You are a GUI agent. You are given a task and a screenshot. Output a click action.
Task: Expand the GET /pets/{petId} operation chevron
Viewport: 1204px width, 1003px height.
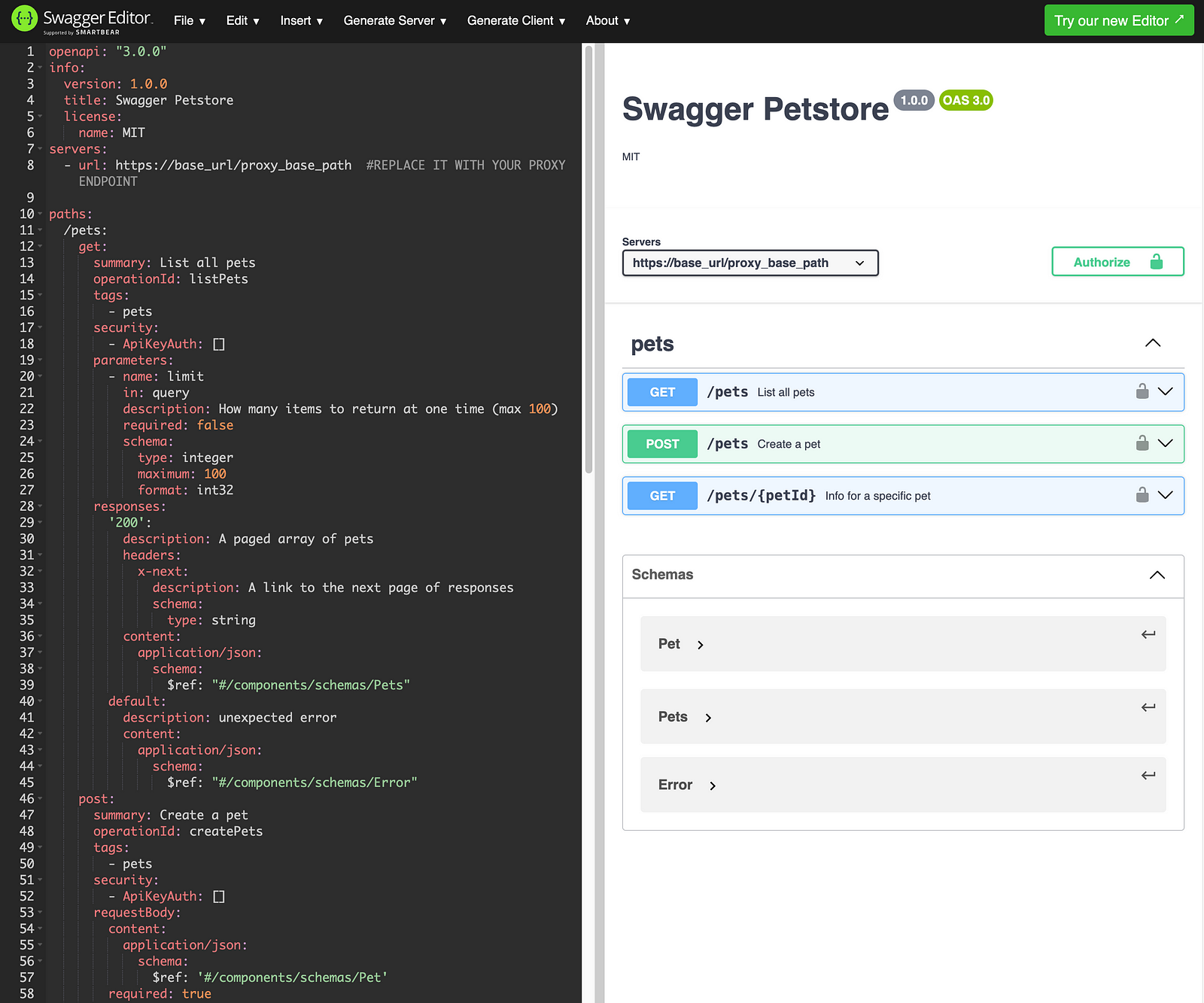coord(1166,495)
